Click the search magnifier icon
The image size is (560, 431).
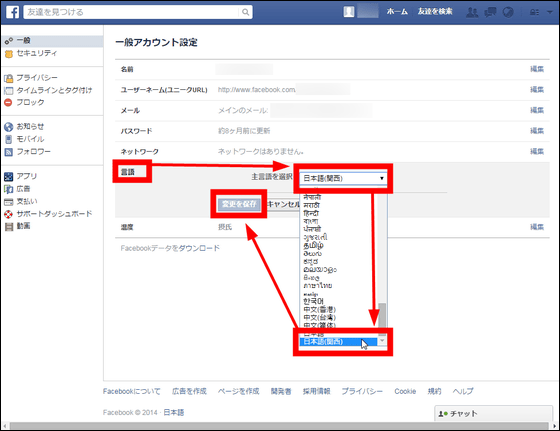[245, 12]
